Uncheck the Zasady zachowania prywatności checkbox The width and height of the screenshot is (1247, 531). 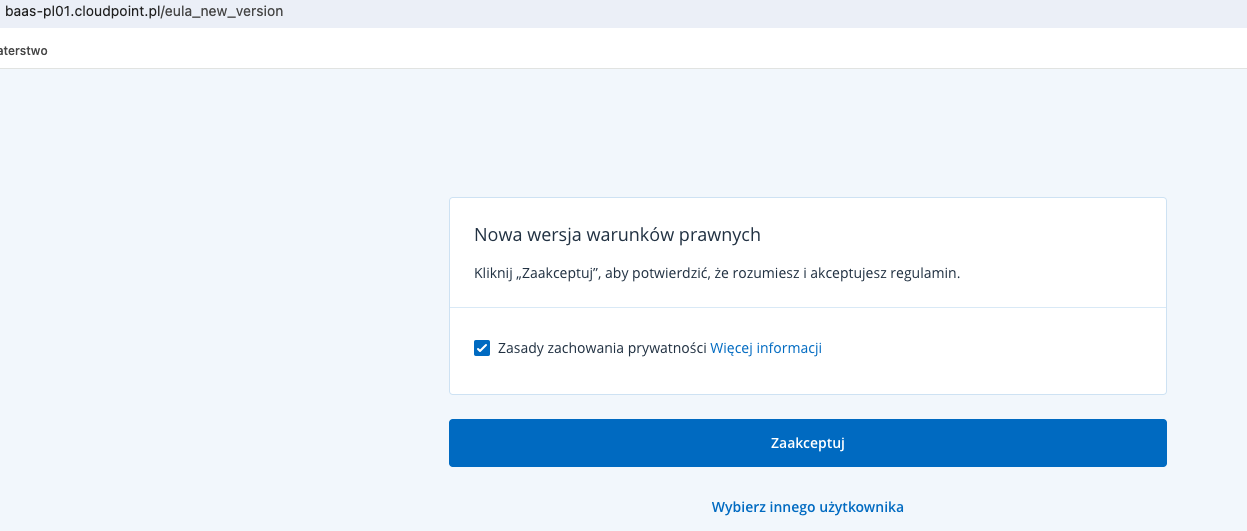tap(482, 348)
